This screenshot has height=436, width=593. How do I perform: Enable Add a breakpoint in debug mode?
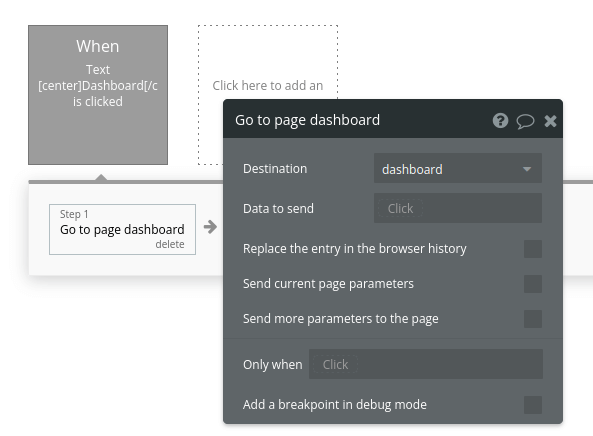533,405
